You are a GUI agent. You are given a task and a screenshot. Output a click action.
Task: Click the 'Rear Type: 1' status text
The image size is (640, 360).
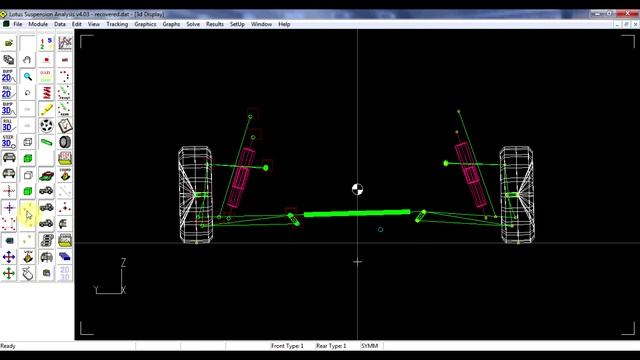click(x=331, y=346)
